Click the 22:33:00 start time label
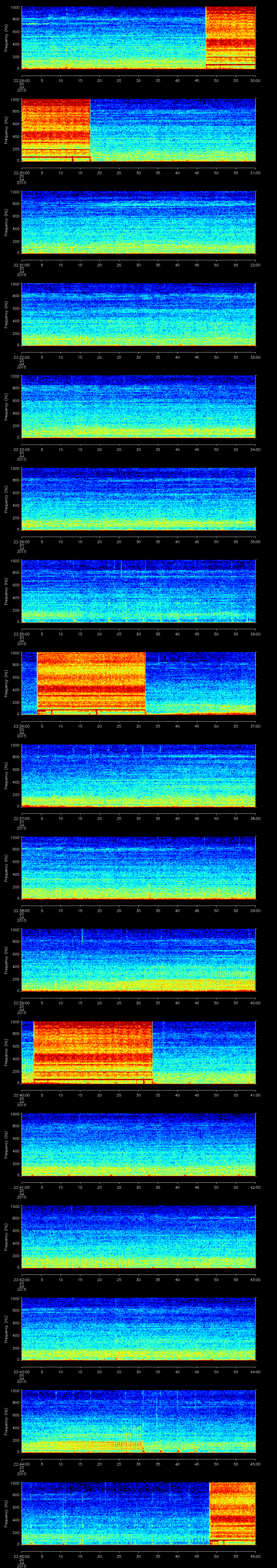 (x=21, y=449)
